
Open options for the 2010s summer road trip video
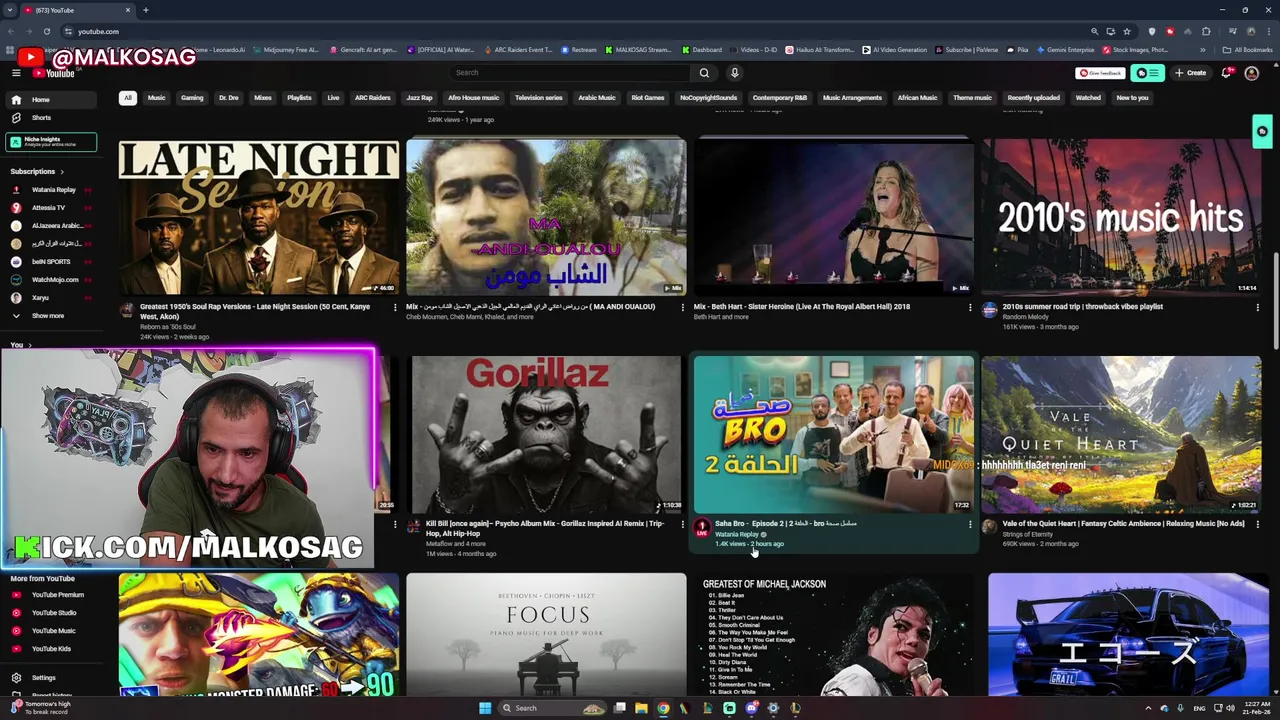tap(1257, 308)
